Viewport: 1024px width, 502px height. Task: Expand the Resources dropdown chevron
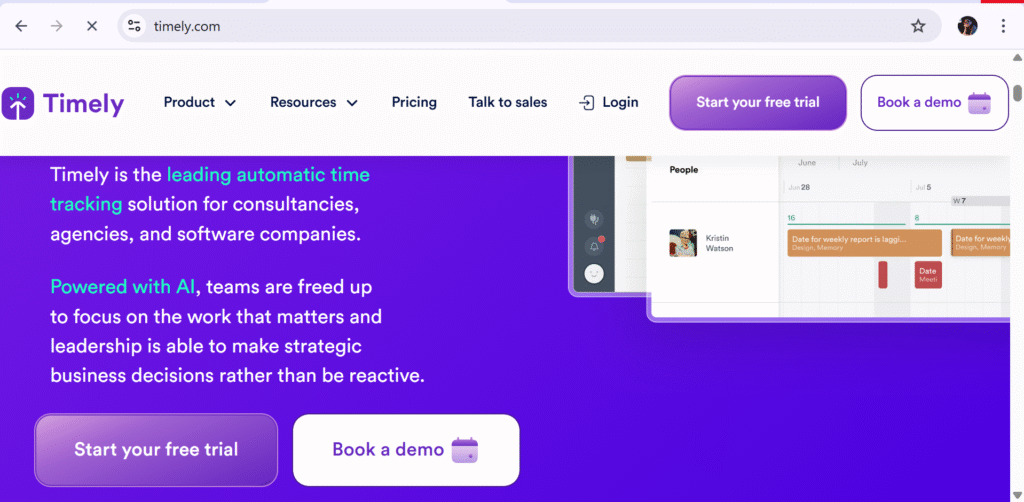click(352, 103)
